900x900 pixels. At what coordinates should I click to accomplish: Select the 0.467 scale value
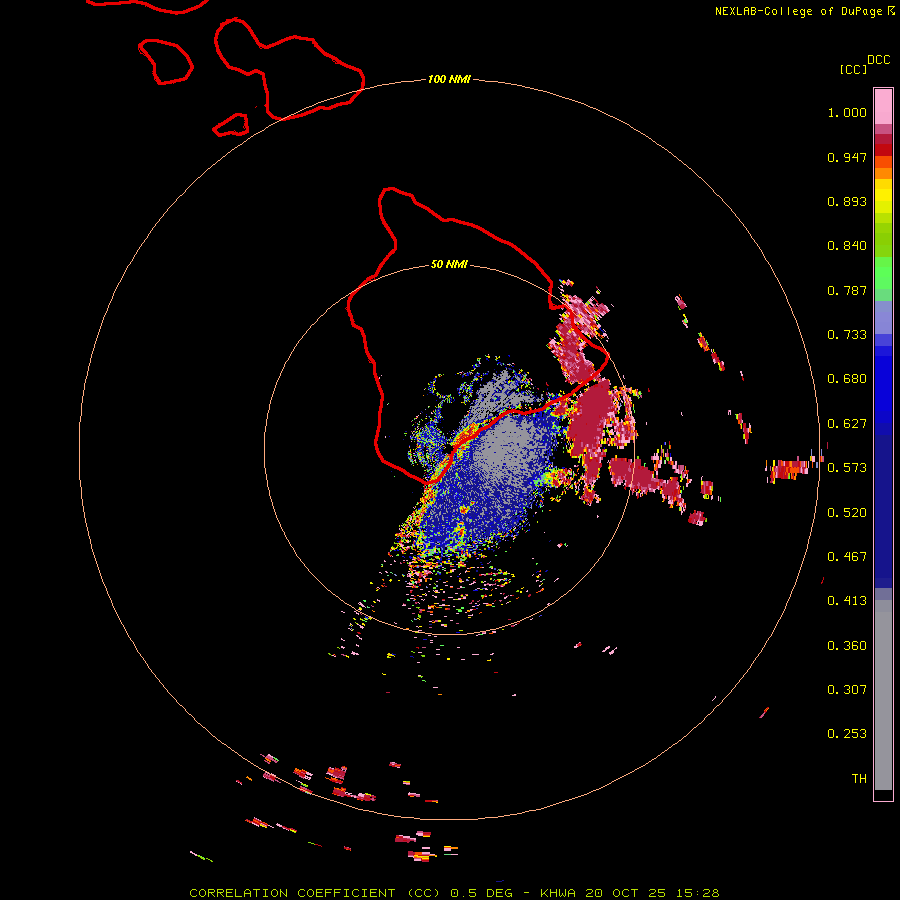pos(847,557)
